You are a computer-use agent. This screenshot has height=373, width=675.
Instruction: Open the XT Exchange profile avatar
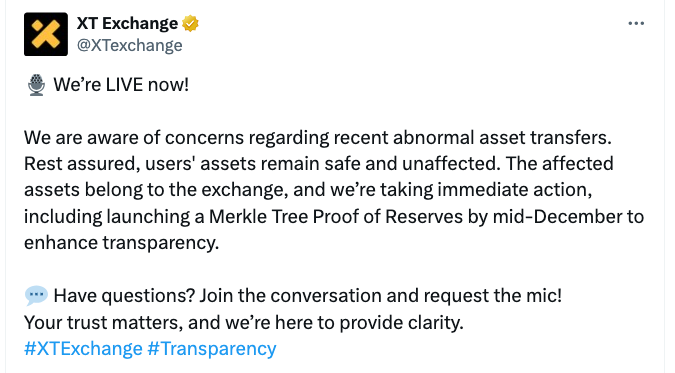click(x=46, y=34)
